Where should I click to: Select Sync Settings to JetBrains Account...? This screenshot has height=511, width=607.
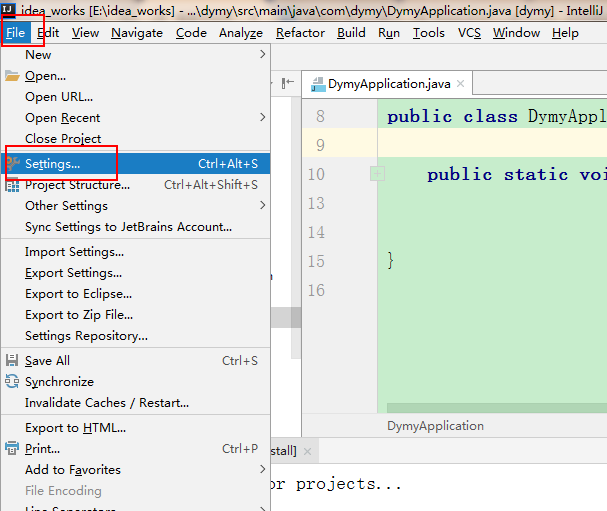(135, 226)
